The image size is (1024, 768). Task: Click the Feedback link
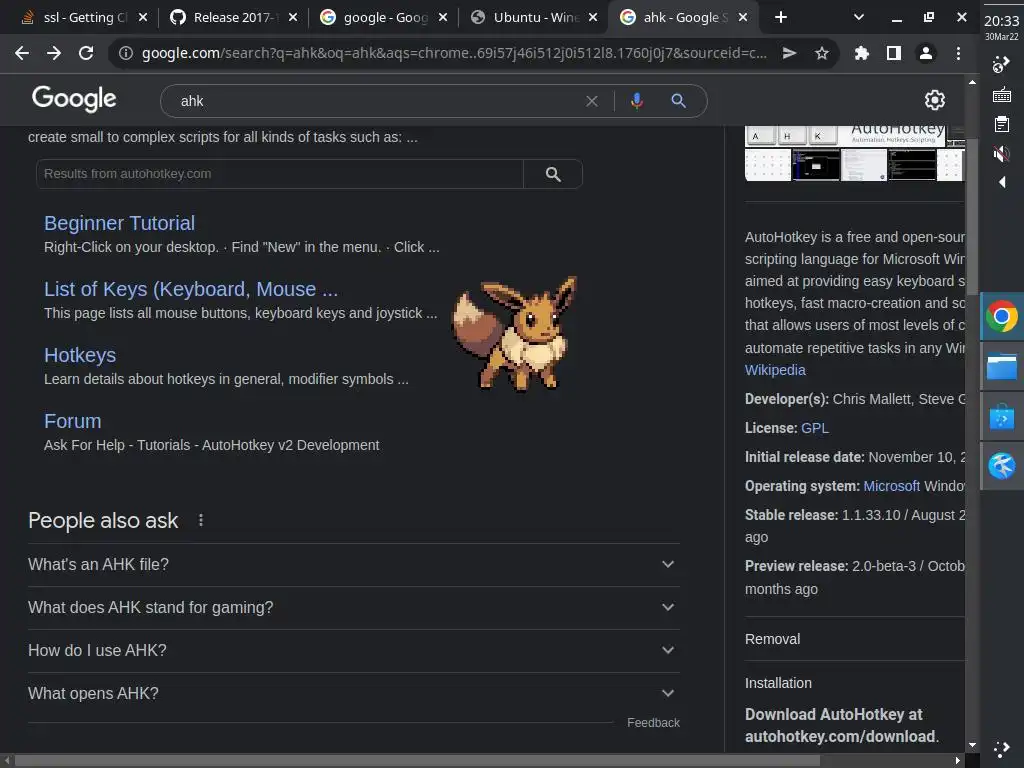653,723
